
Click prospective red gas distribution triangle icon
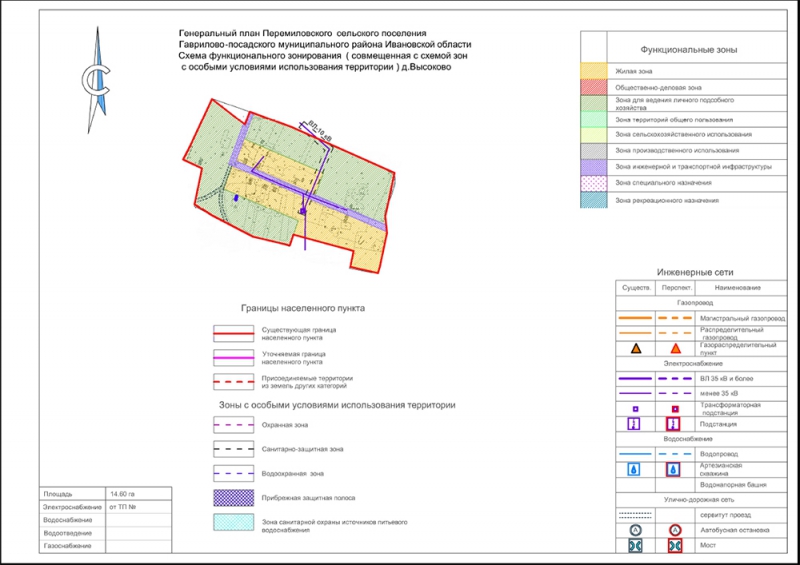(676, 349)
